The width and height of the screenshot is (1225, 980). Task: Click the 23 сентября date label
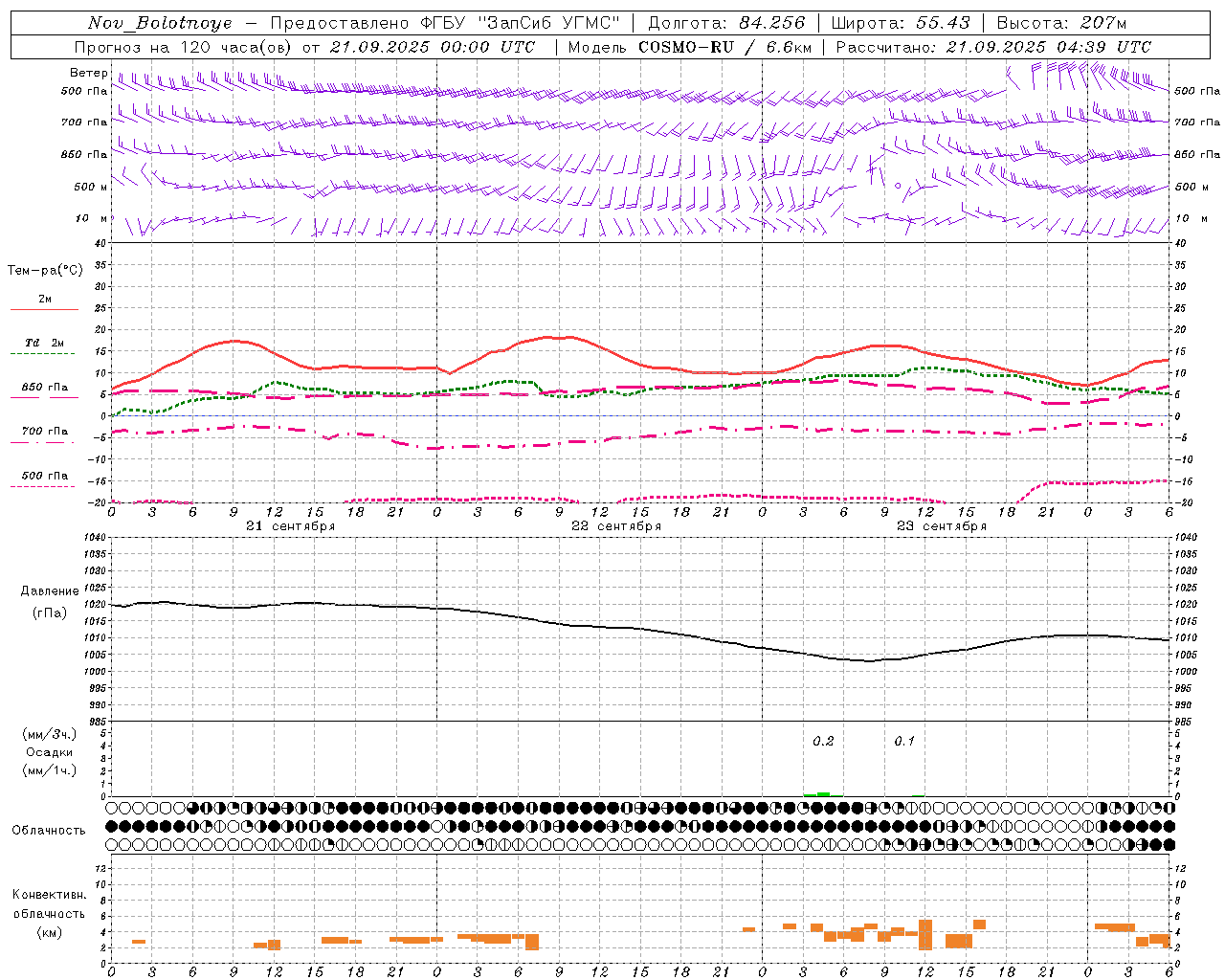[x=942, y=526]
